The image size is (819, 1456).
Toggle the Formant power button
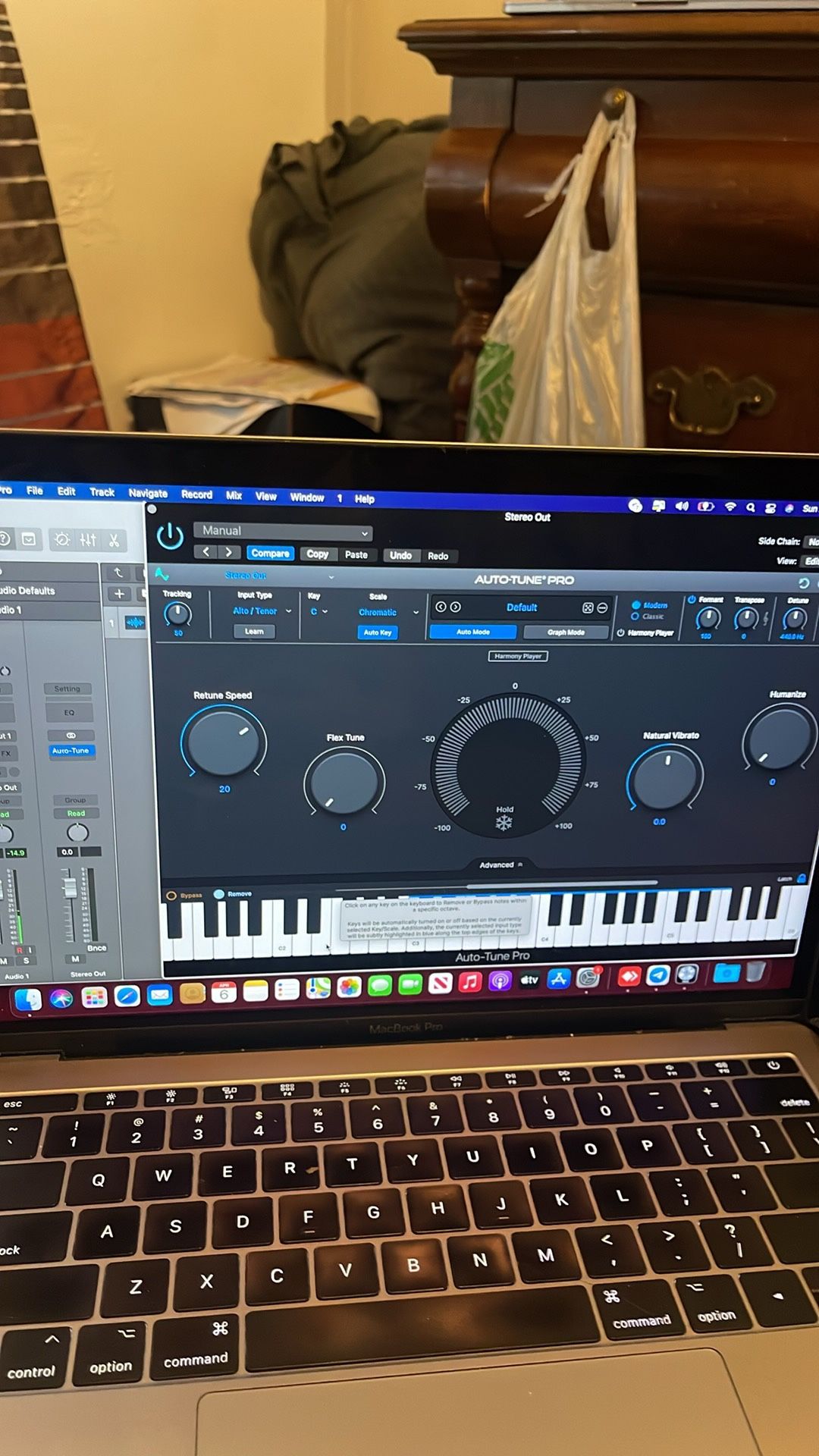pos(692,600)
